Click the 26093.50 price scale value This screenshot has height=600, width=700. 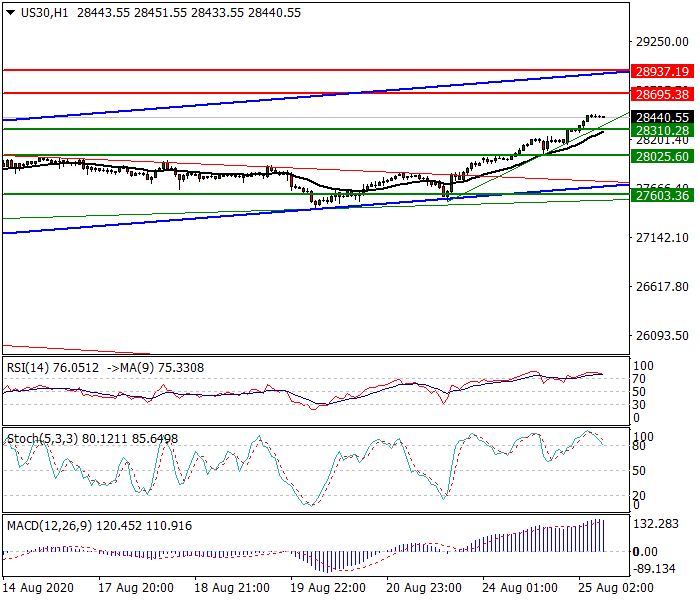tap(662, 336)
